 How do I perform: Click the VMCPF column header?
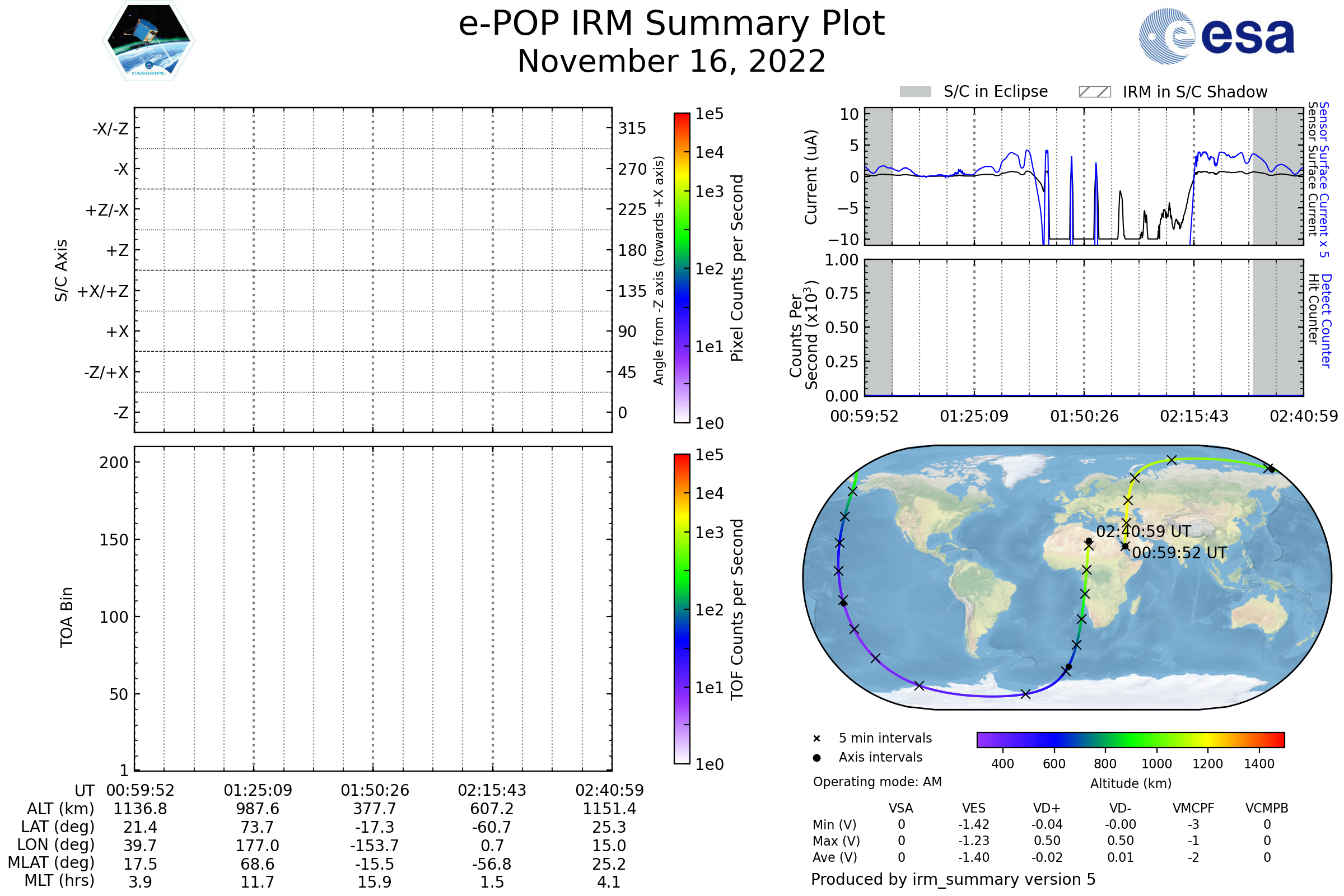[x=1193, y=809]
